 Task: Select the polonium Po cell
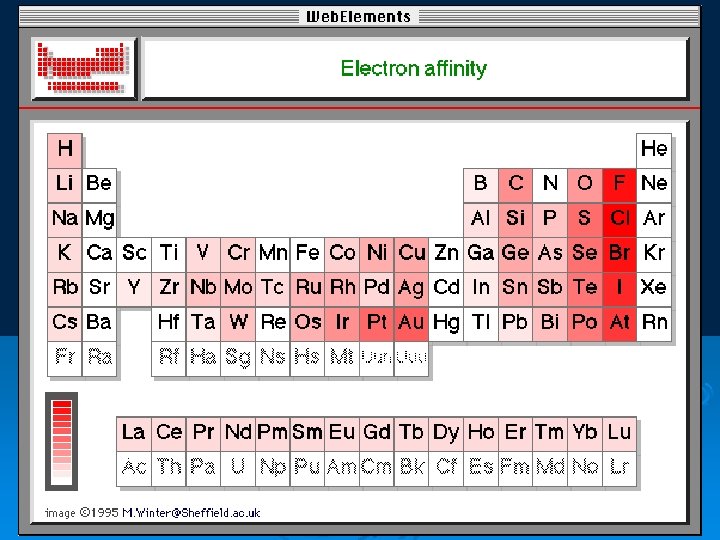tap(585, 324)
